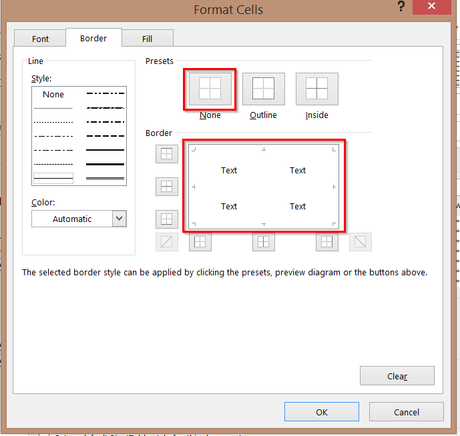Switch to the Border tab
Screen dimensions: 460x436
[93, 38]
